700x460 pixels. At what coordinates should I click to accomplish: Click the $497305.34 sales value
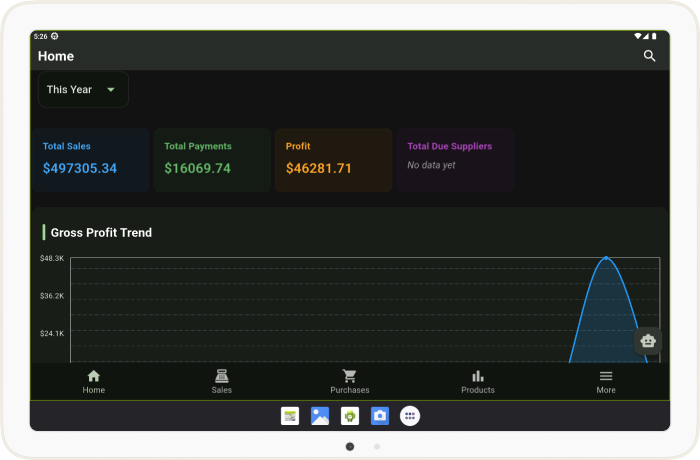click(x=80, y=168)
